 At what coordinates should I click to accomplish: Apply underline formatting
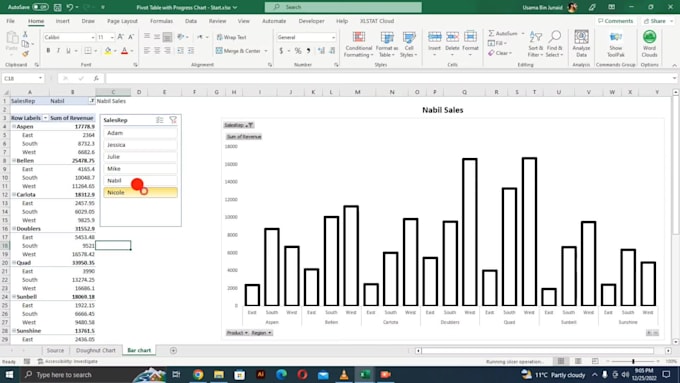coord(68,51)
